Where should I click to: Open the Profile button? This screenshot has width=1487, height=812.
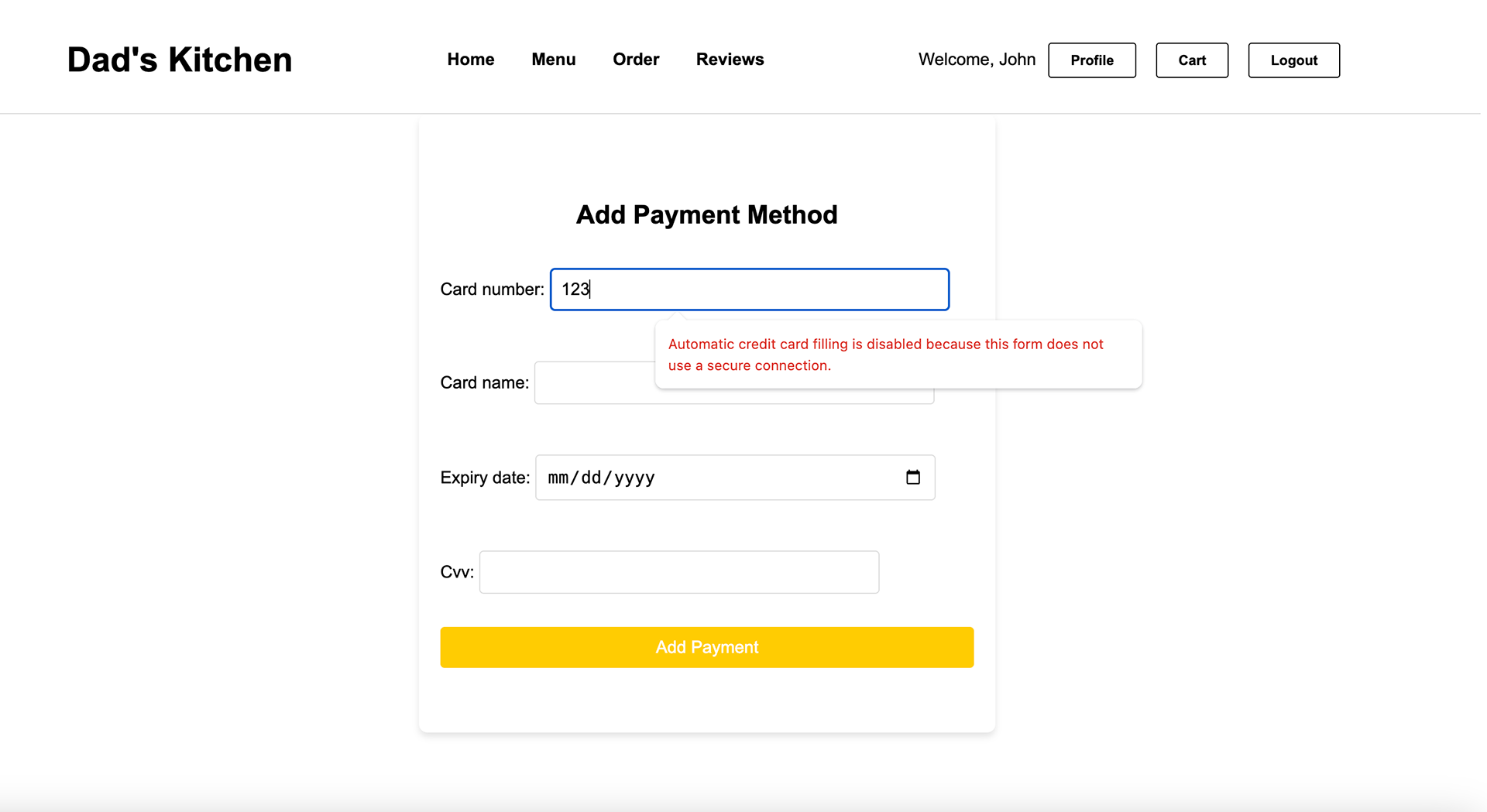[x=1092, y=60]
